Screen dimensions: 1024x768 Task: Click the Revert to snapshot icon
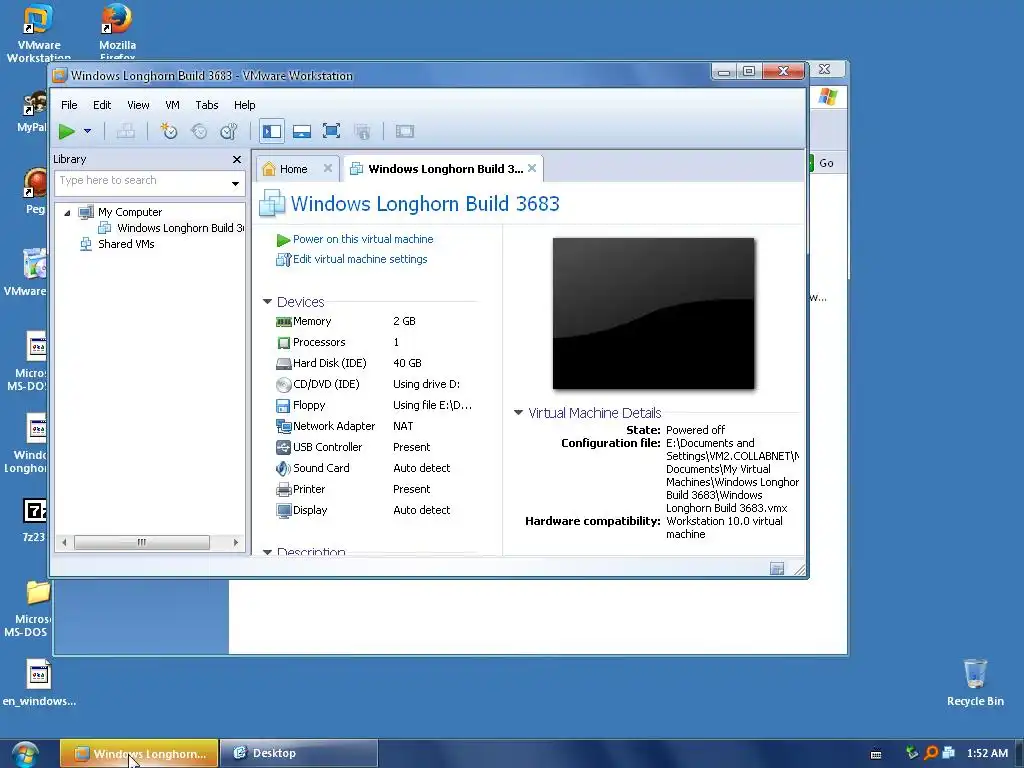tap(199, 131)
